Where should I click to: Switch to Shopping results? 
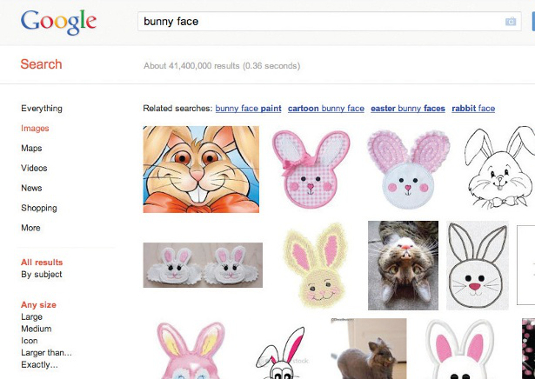(x=39, y=208)
